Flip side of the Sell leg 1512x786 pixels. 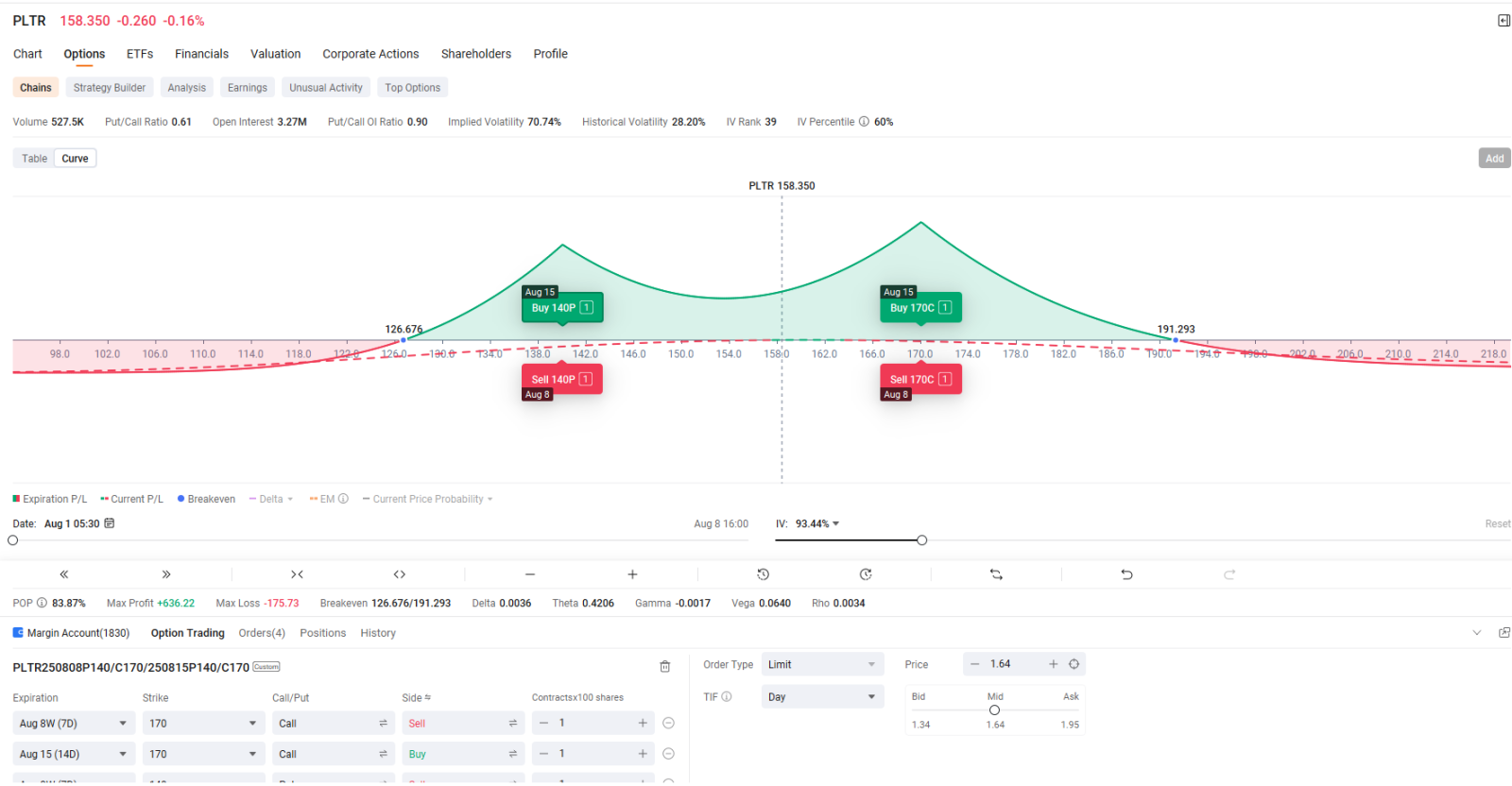click(513, 724)
